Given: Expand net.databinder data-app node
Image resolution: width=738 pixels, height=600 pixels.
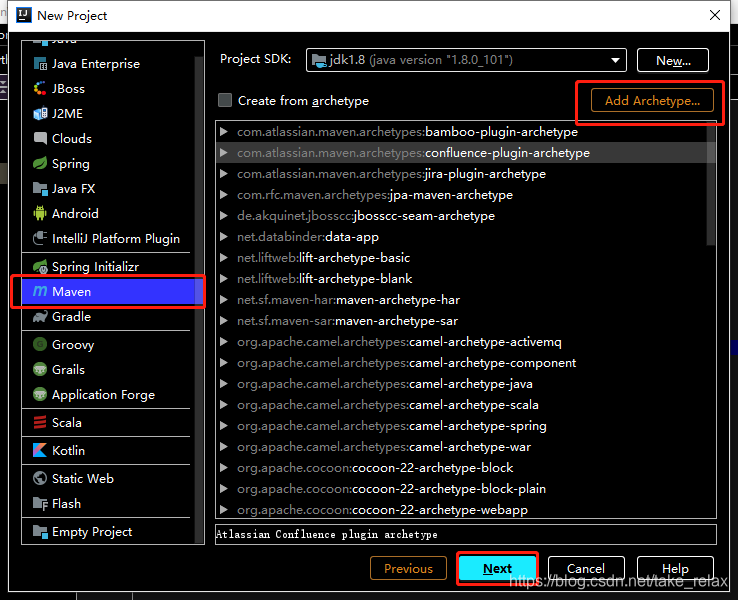Looking at the screenshot, I should 224,237.
